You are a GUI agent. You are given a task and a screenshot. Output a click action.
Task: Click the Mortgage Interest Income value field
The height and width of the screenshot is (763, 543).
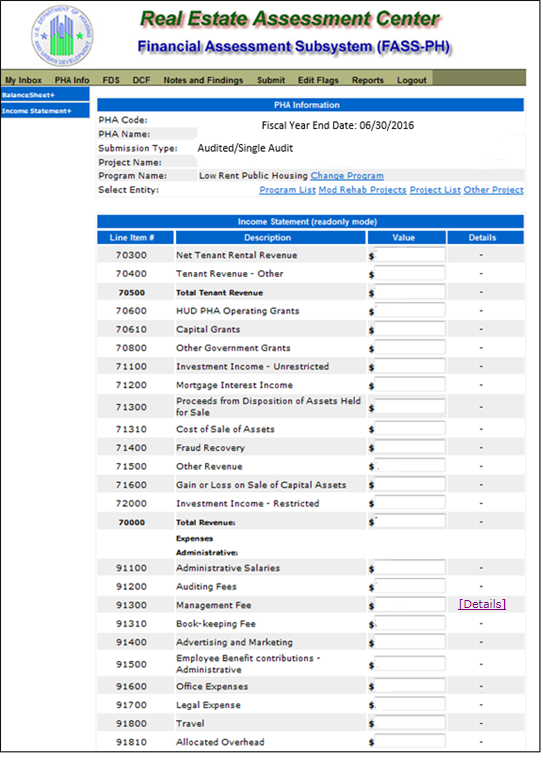(x=410, y=384)
